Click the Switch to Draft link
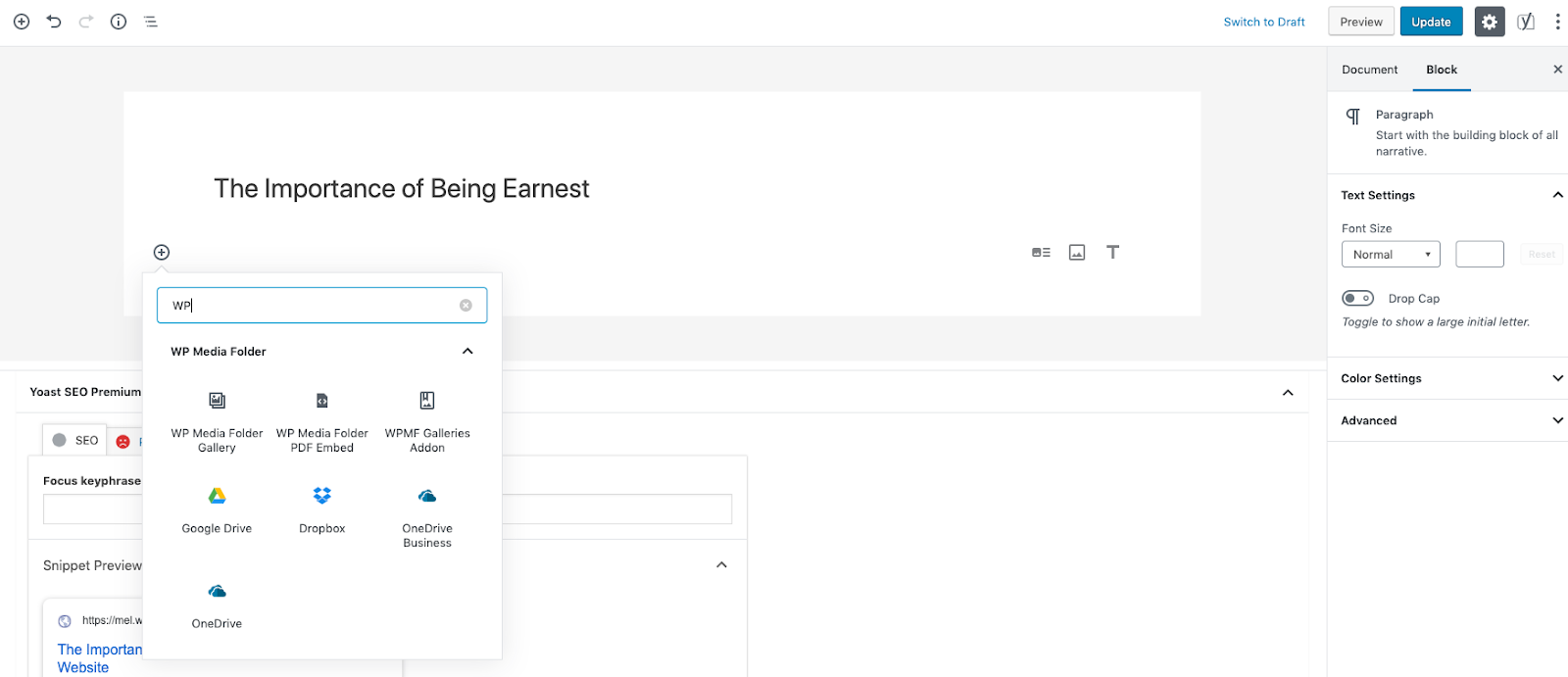The image size is (1568, 677). [1263, 22]
